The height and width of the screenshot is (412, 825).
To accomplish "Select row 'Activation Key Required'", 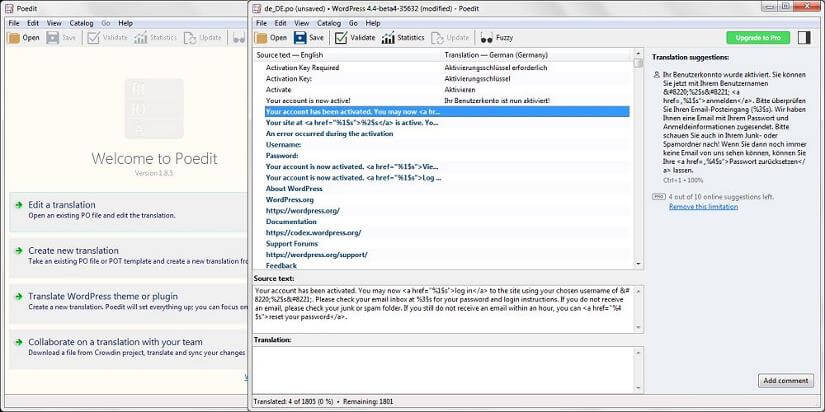I will coord(447,67).
